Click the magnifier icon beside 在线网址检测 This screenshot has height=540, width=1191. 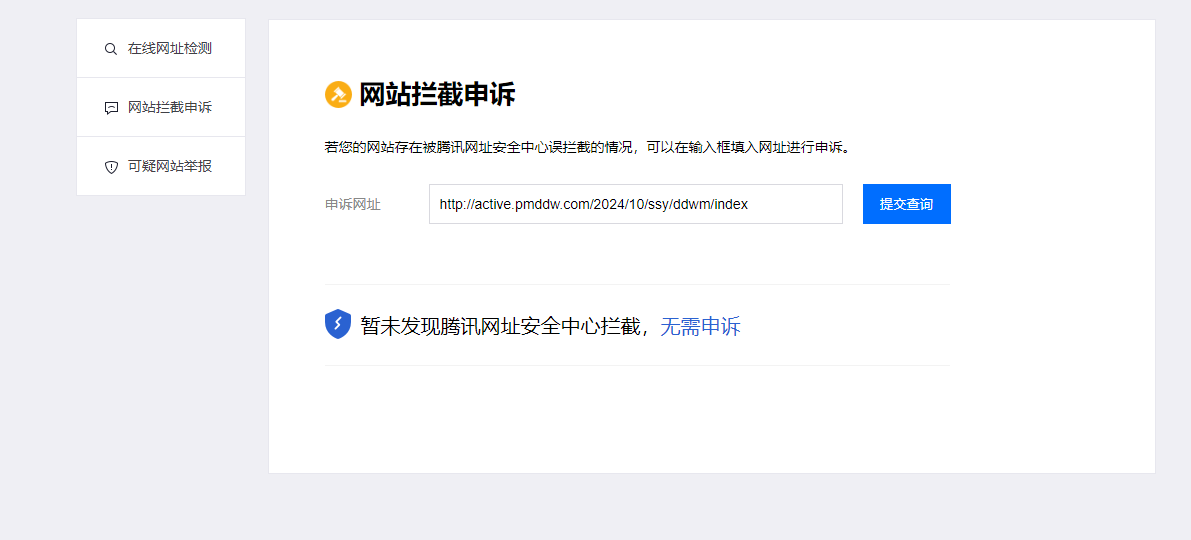pos(111,49)
